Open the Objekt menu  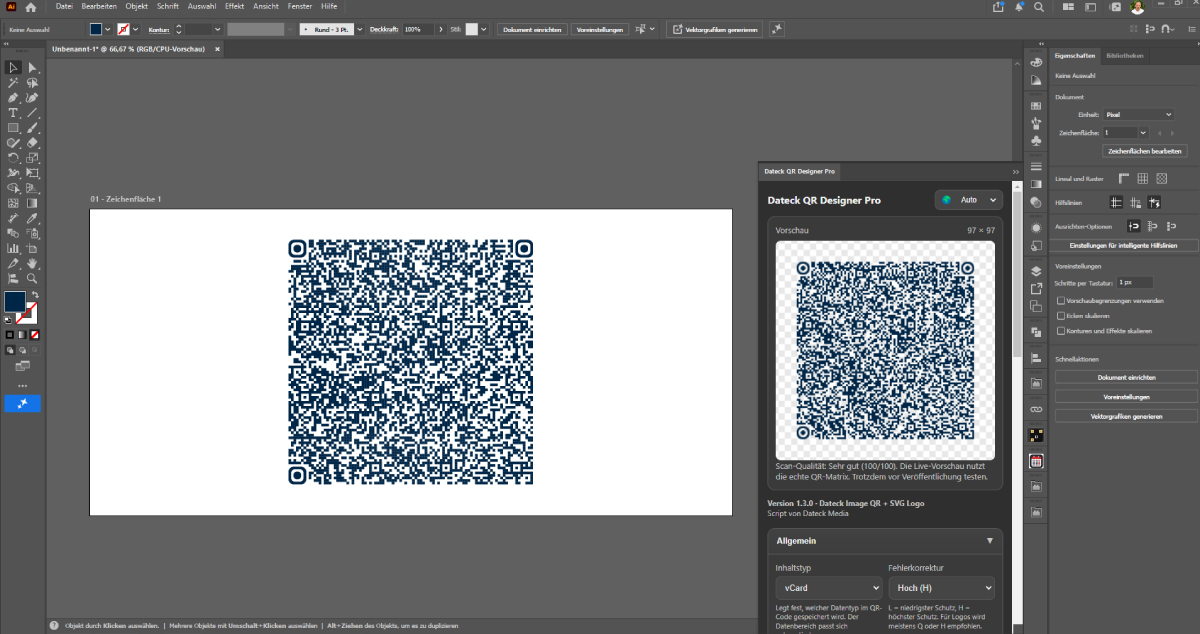(136, 6)
